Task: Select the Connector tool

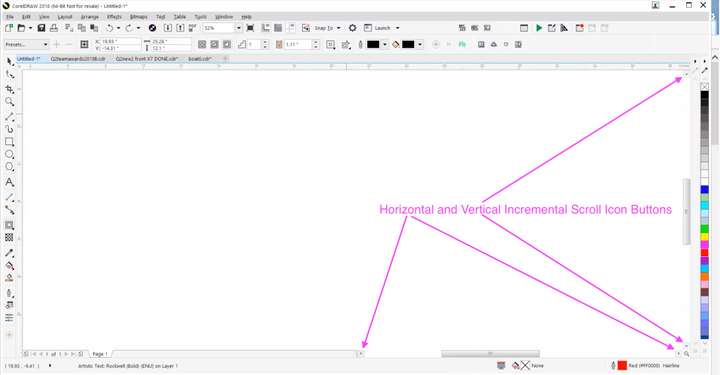Action: [x=10, y=210]
